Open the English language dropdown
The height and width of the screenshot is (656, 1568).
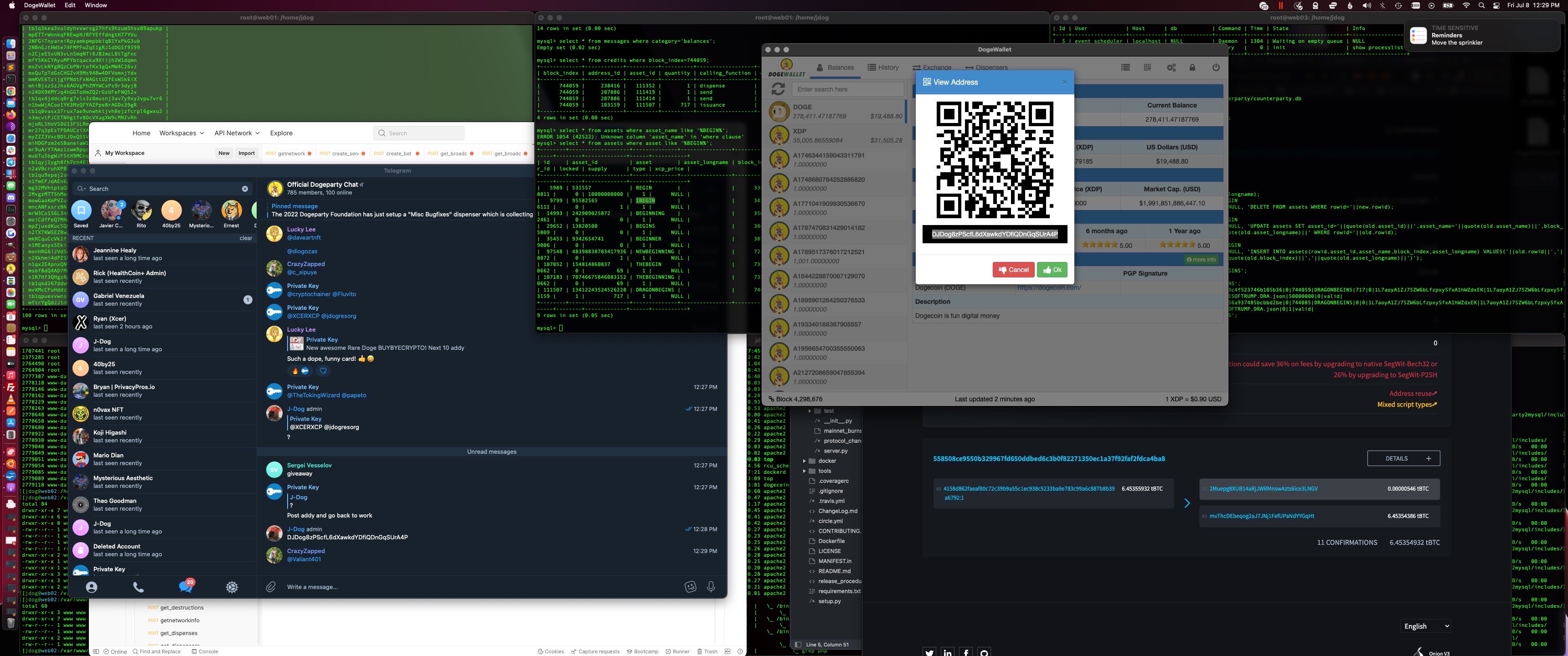(x=1426, y=626)
